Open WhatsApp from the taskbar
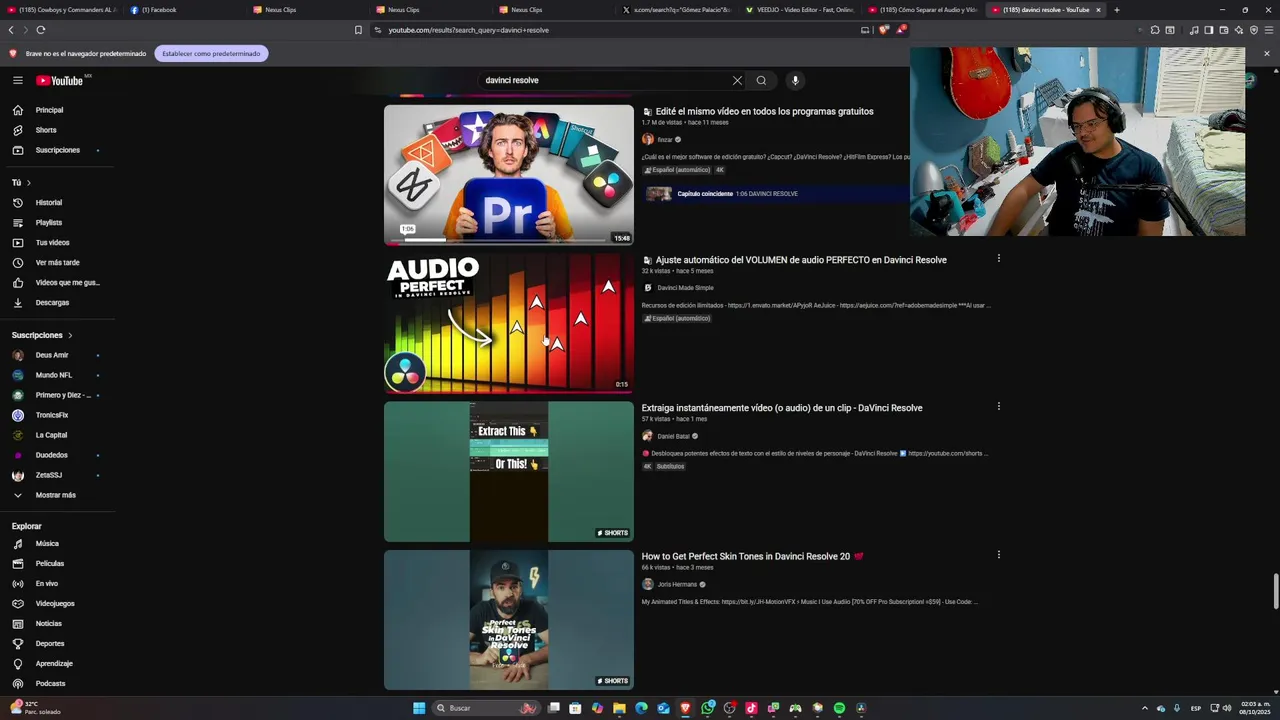 tap(708, 708)
